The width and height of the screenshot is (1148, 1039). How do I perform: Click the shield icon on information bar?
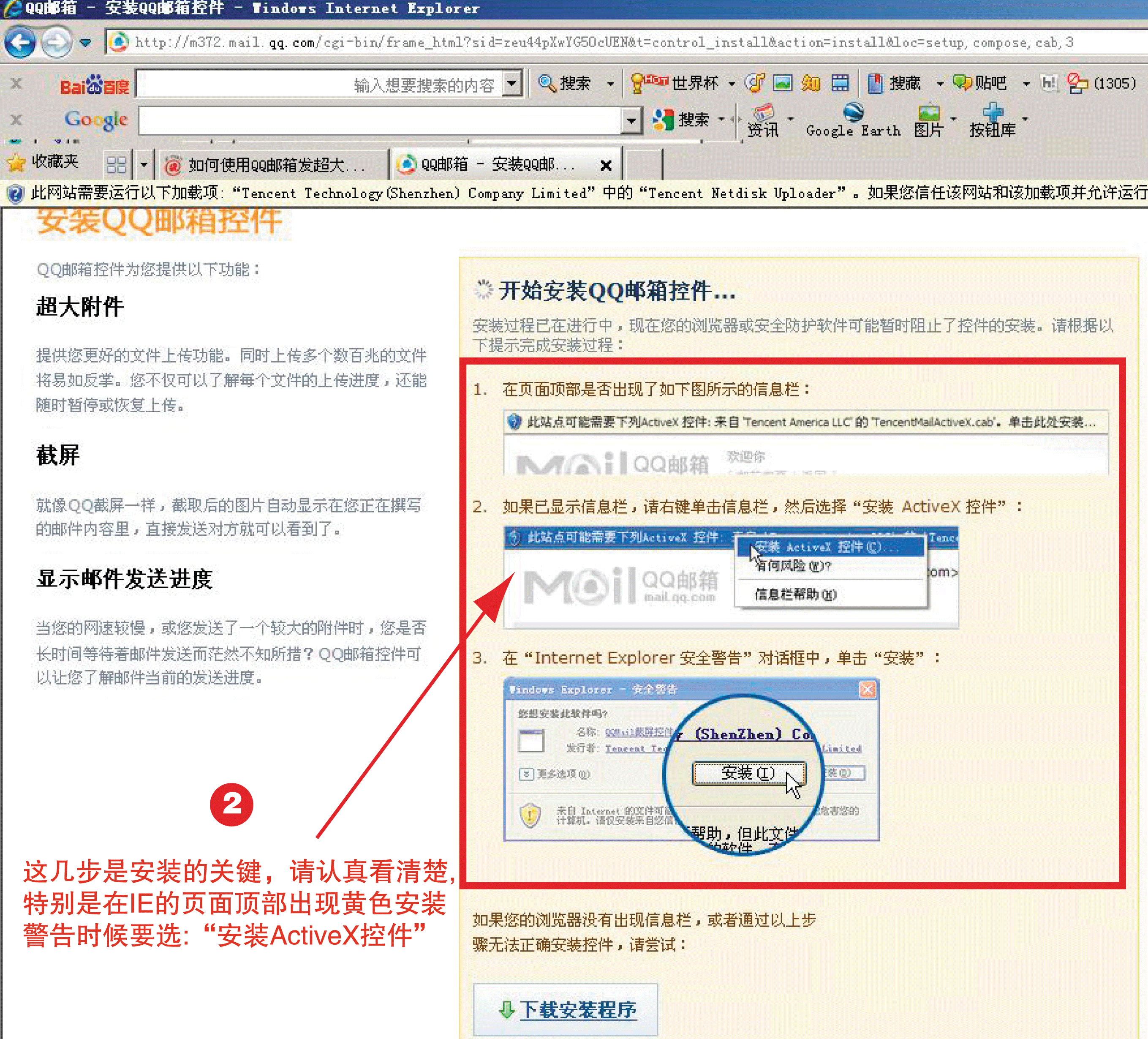[x=15, y=194]
